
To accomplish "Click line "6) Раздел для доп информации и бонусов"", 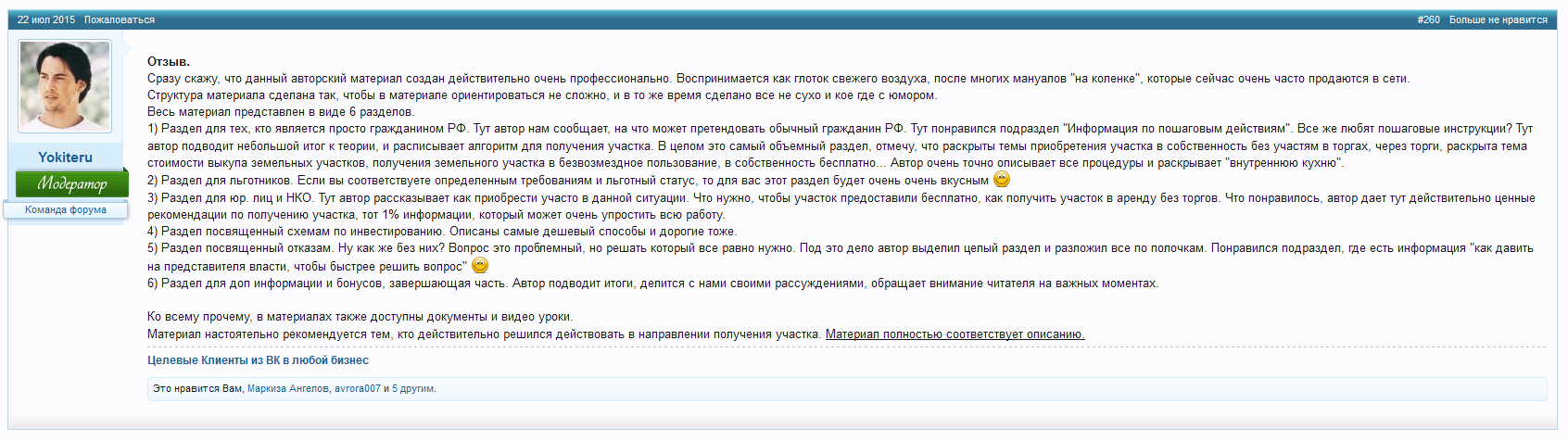I will click(x=652, y=283).
